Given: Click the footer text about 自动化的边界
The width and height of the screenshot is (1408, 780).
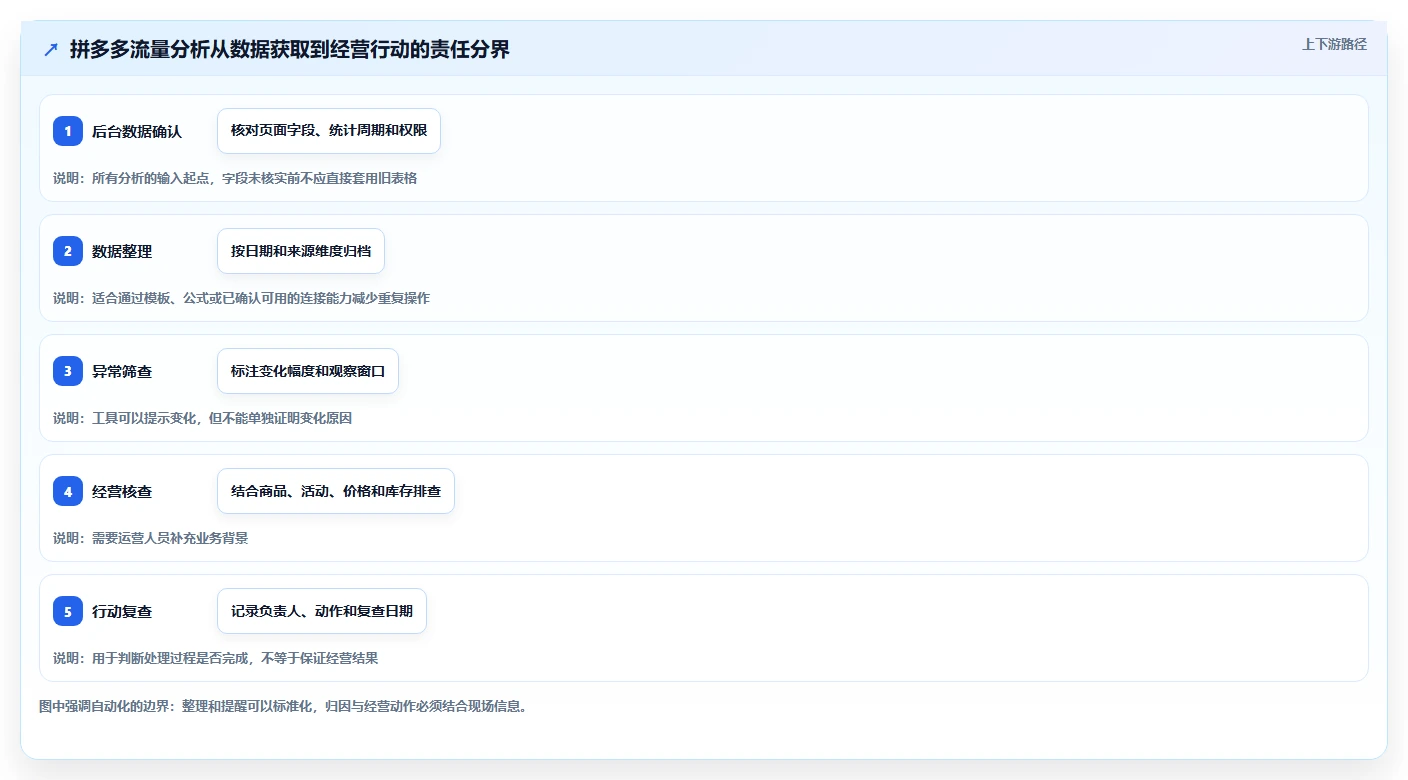Looking at the screenshot, I should (283, 706).
